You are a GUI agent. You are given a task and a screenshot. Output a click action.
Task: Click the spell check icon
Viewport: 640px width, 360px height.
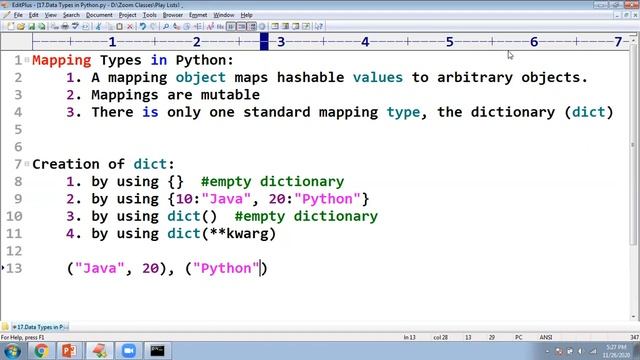click(x=75, y=27)
